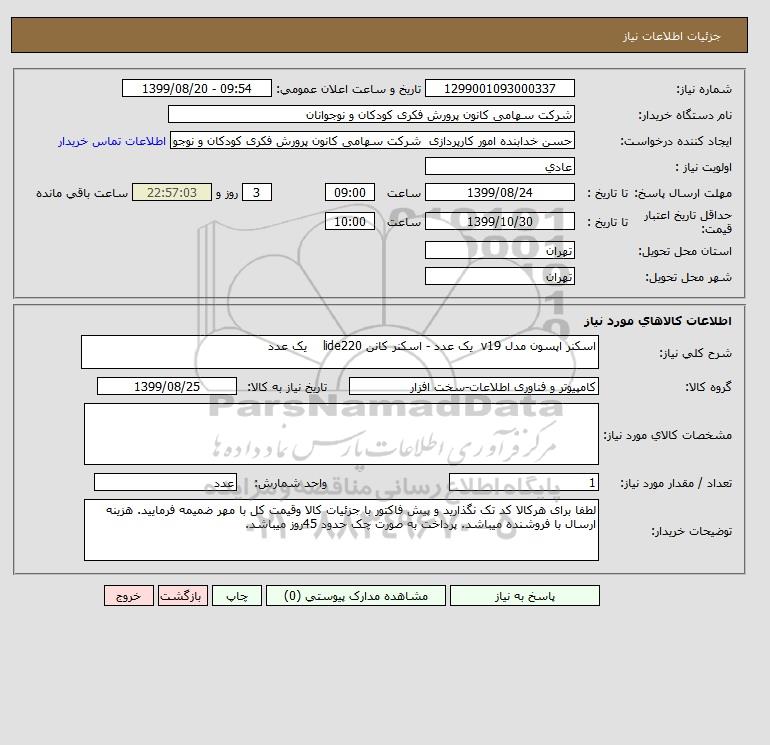Click the تاریخ و ساعت اعلان عمومی label
This screenshot has height=745, width=770.
pyautogui.click(x=349, y=89)
